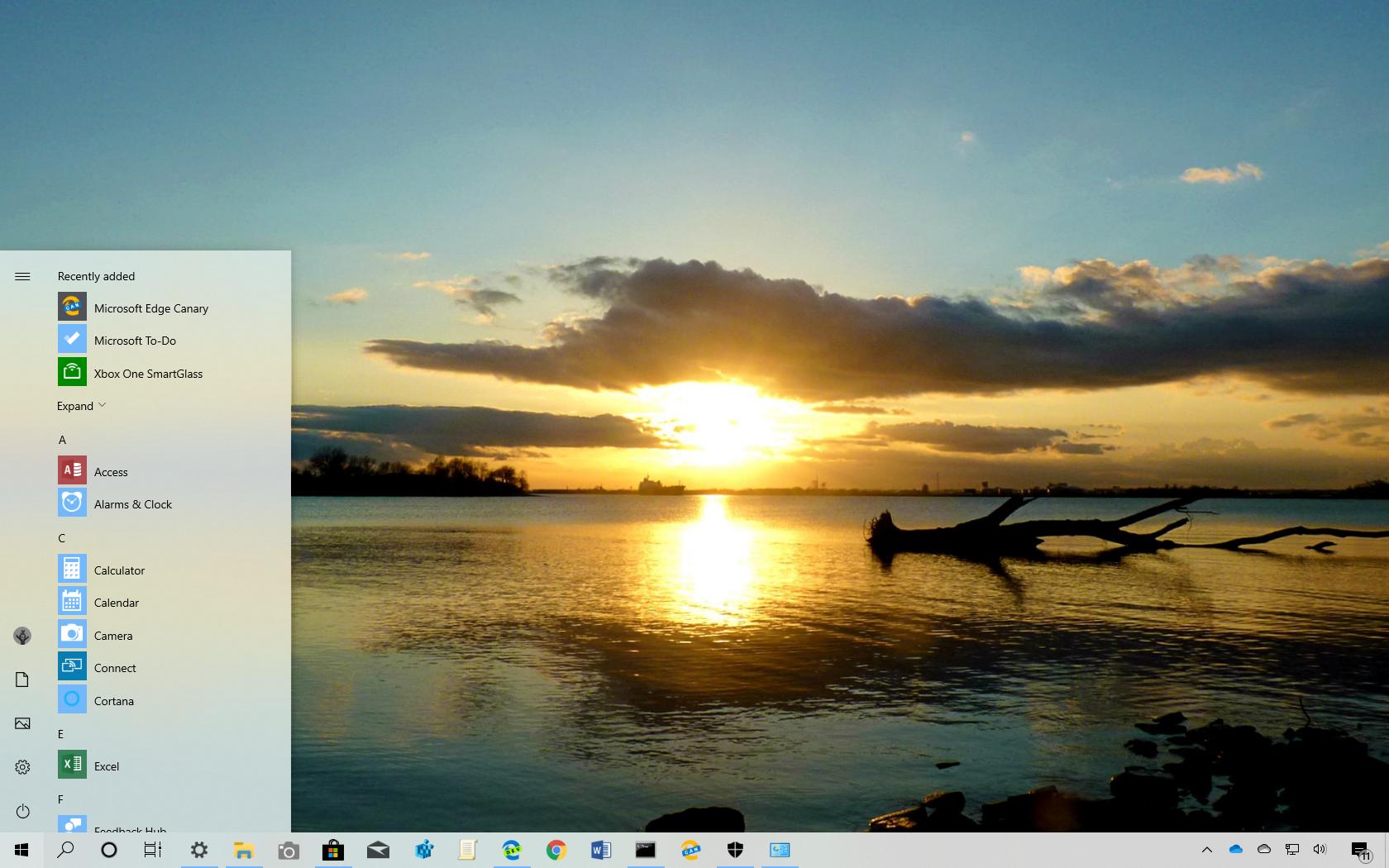Open Microsoft Edge Canary from Recently added
The width and height of the screenshot is (1389, 868).
tap(150, 308)
